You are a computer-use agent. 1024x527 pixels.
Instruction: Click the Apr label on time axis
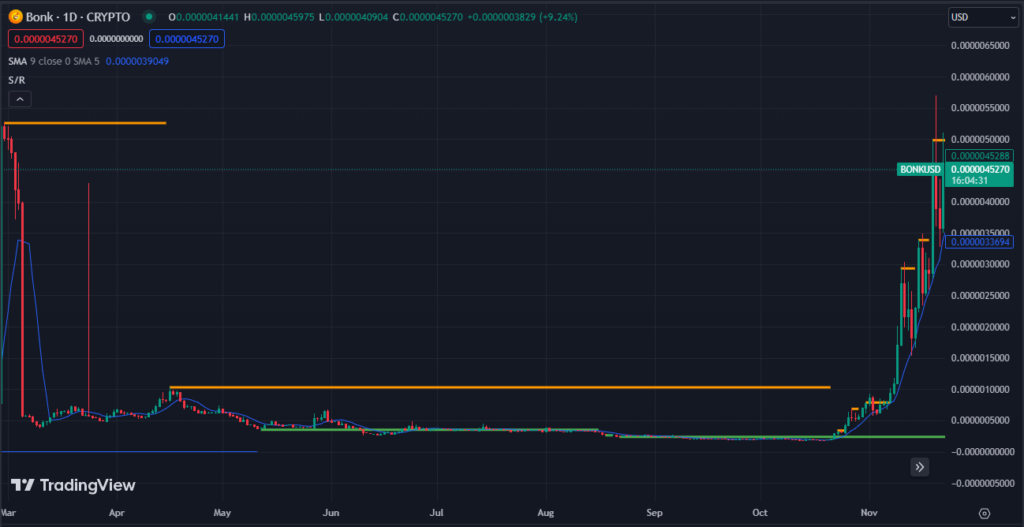click(x=117, y=513)
